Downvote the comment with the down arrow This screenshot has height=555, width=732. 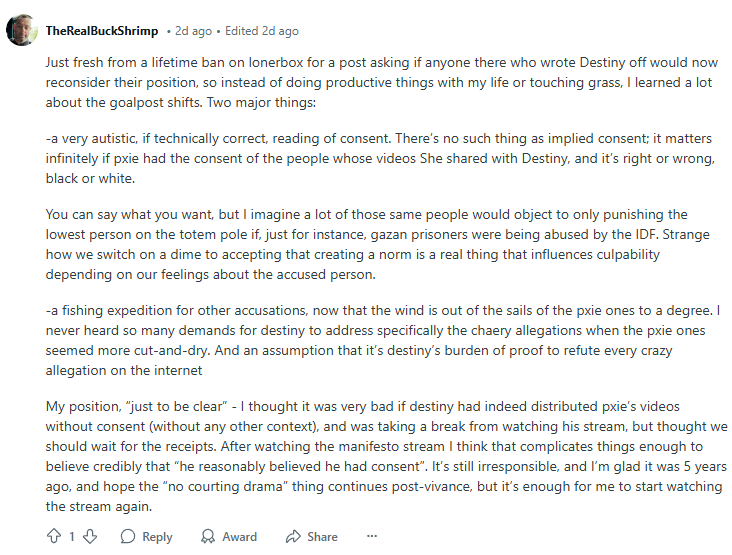pos(90,536)
